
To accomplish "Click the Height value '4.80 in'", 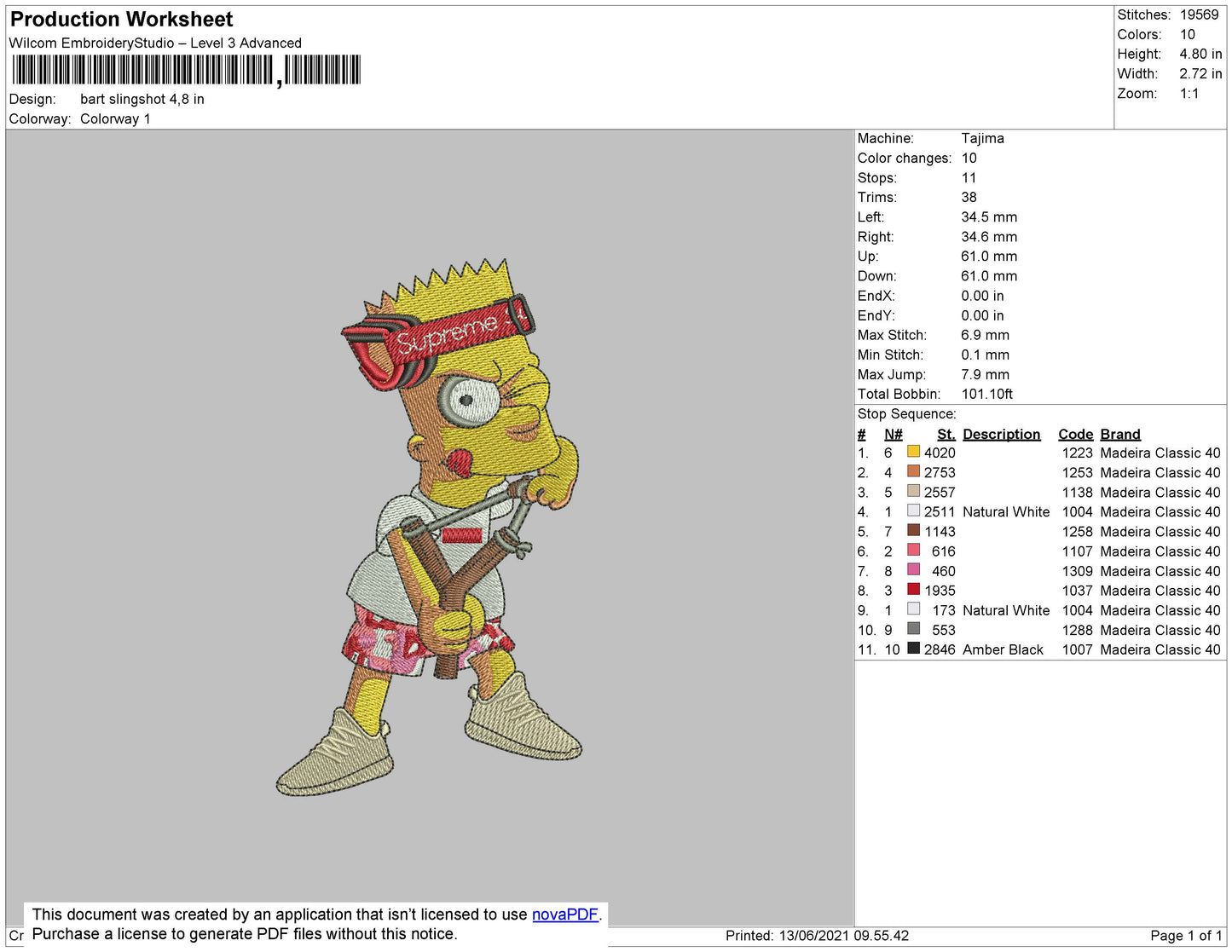I will click(x=1200, y=54).
